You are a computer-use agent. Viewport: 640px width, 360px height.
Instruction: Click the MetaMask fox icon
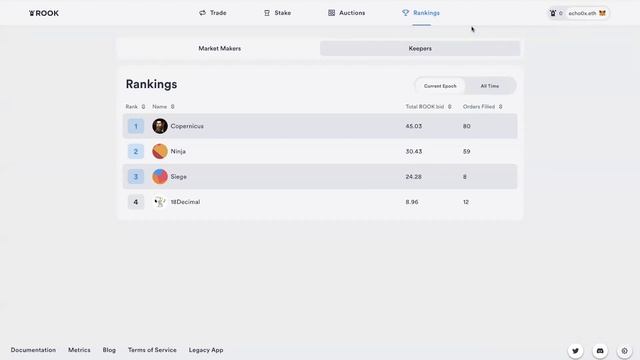[602, 13]
